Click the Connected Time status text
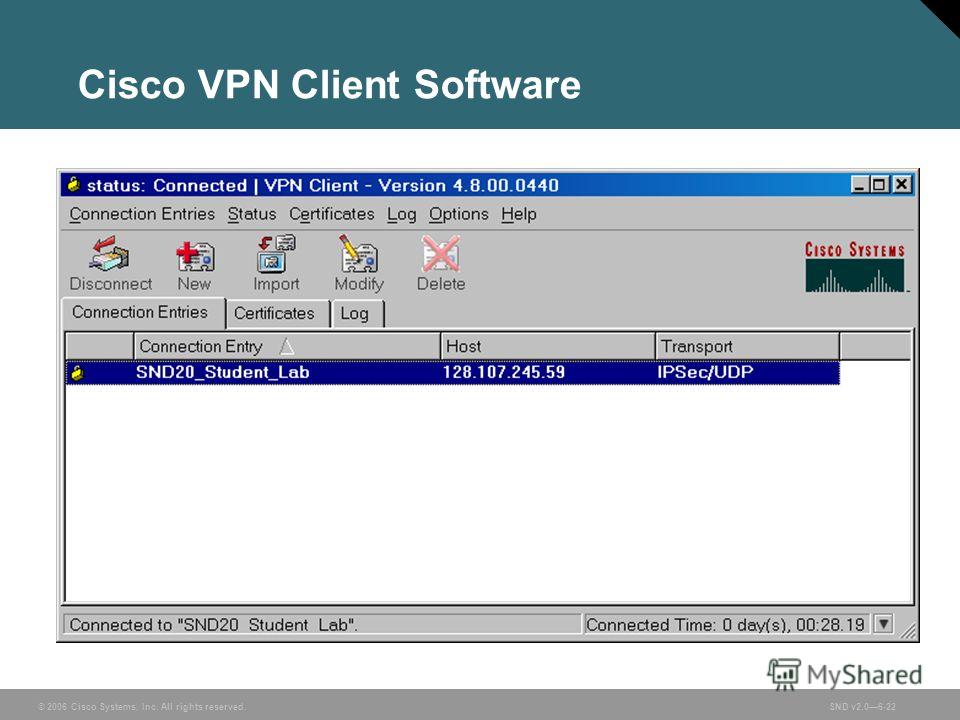 click(725, 624)
